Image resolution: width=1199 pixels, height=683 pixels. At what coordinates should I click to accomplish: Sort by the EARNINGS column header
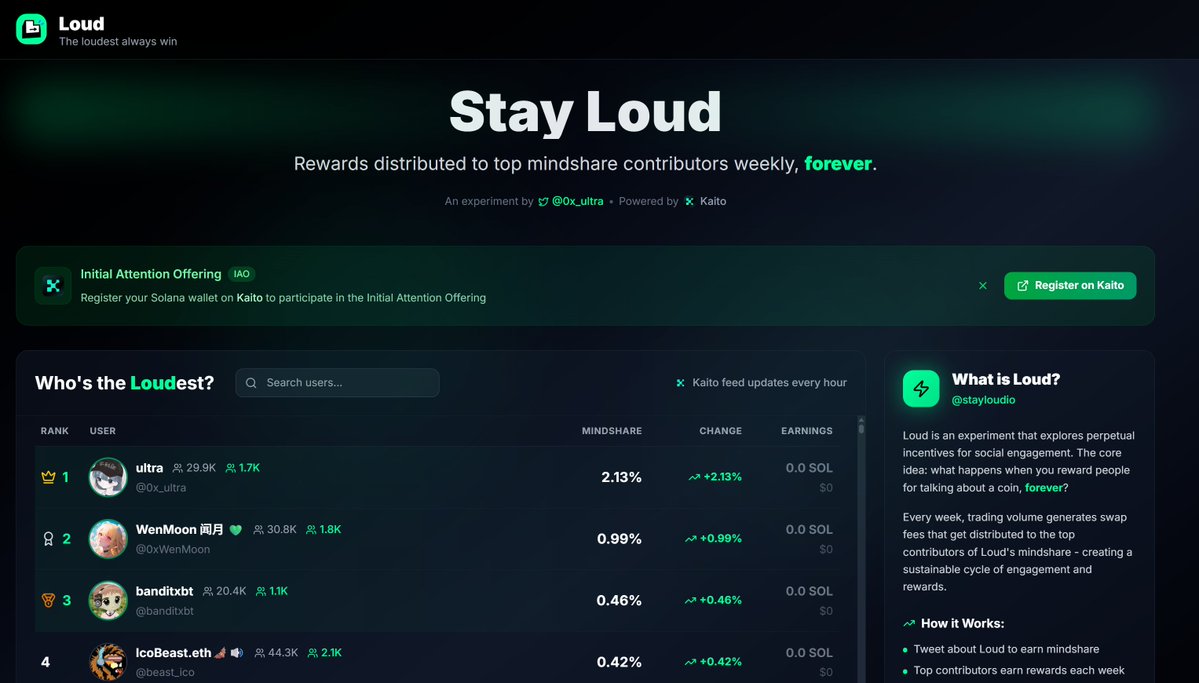(807, 431)
